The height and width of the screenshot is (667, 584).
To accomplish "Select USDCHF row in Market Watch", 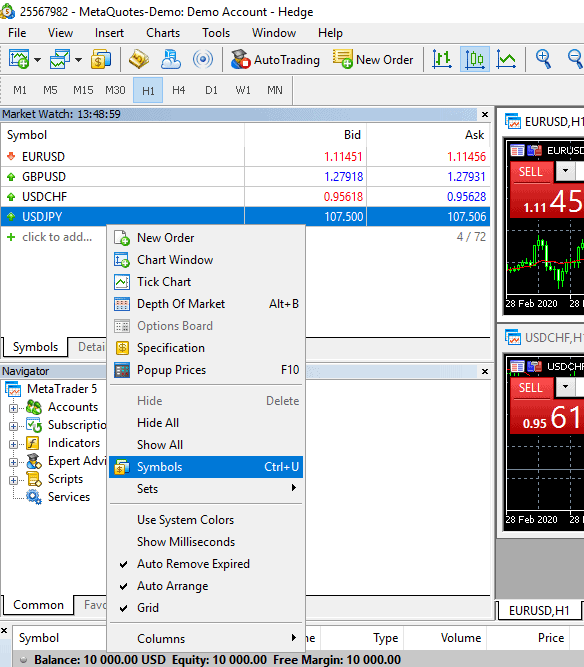I will pyautogui.click(x=245, y=197).
